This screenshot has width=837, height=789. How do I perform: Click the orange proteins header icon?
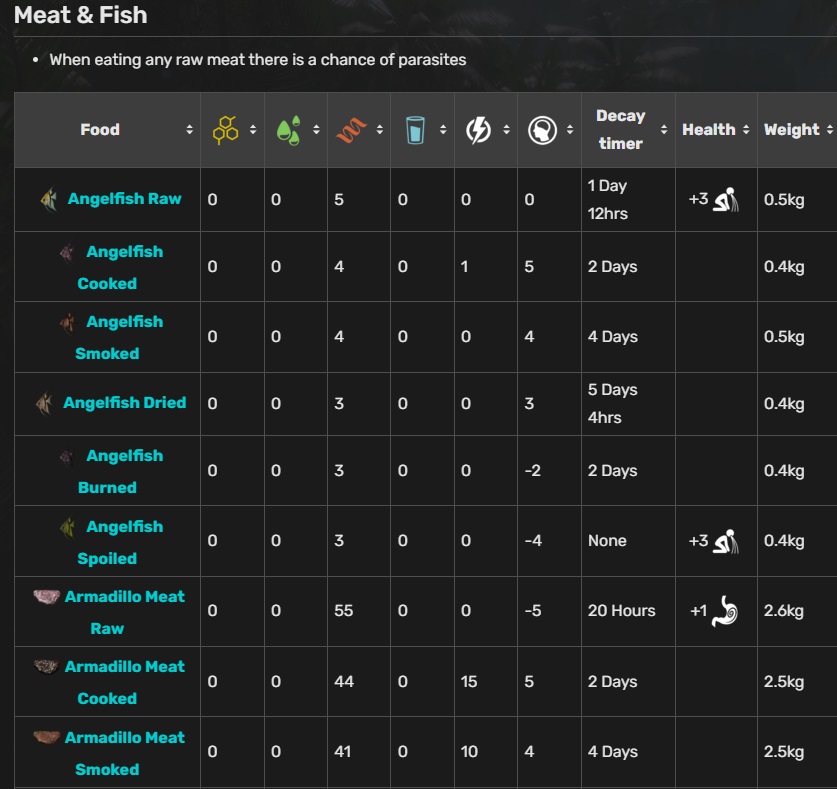click(x=351, y=129)
